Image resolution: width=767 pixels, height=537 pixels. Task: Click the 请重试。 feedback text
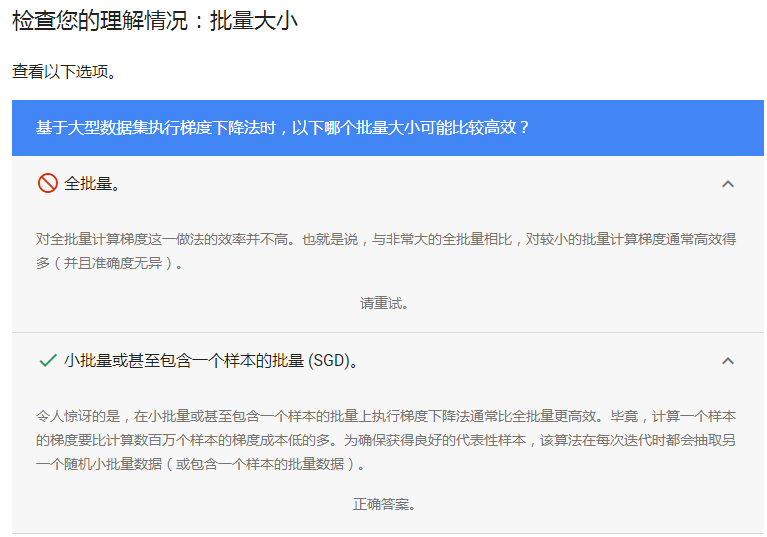[385, 302]
